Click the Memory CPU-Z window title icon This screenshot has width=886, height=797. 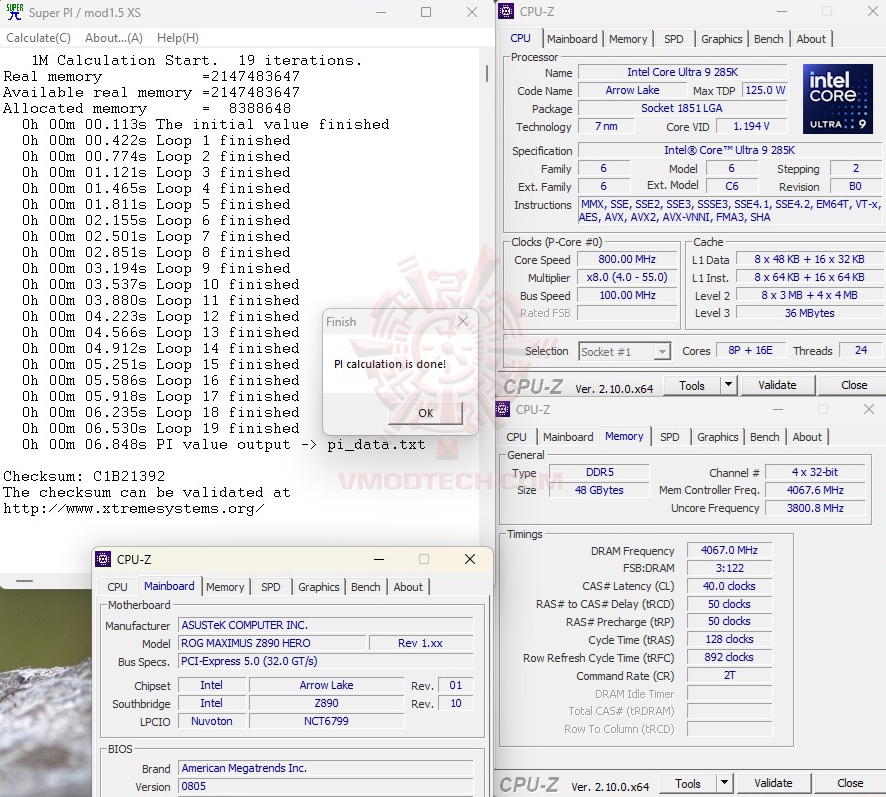502,409
